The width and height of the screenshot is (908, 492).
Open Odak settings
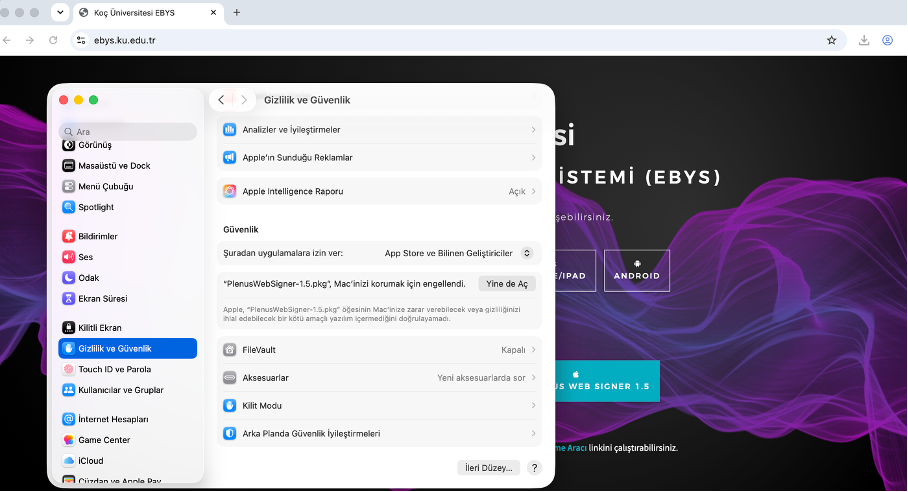click(127, 278)
